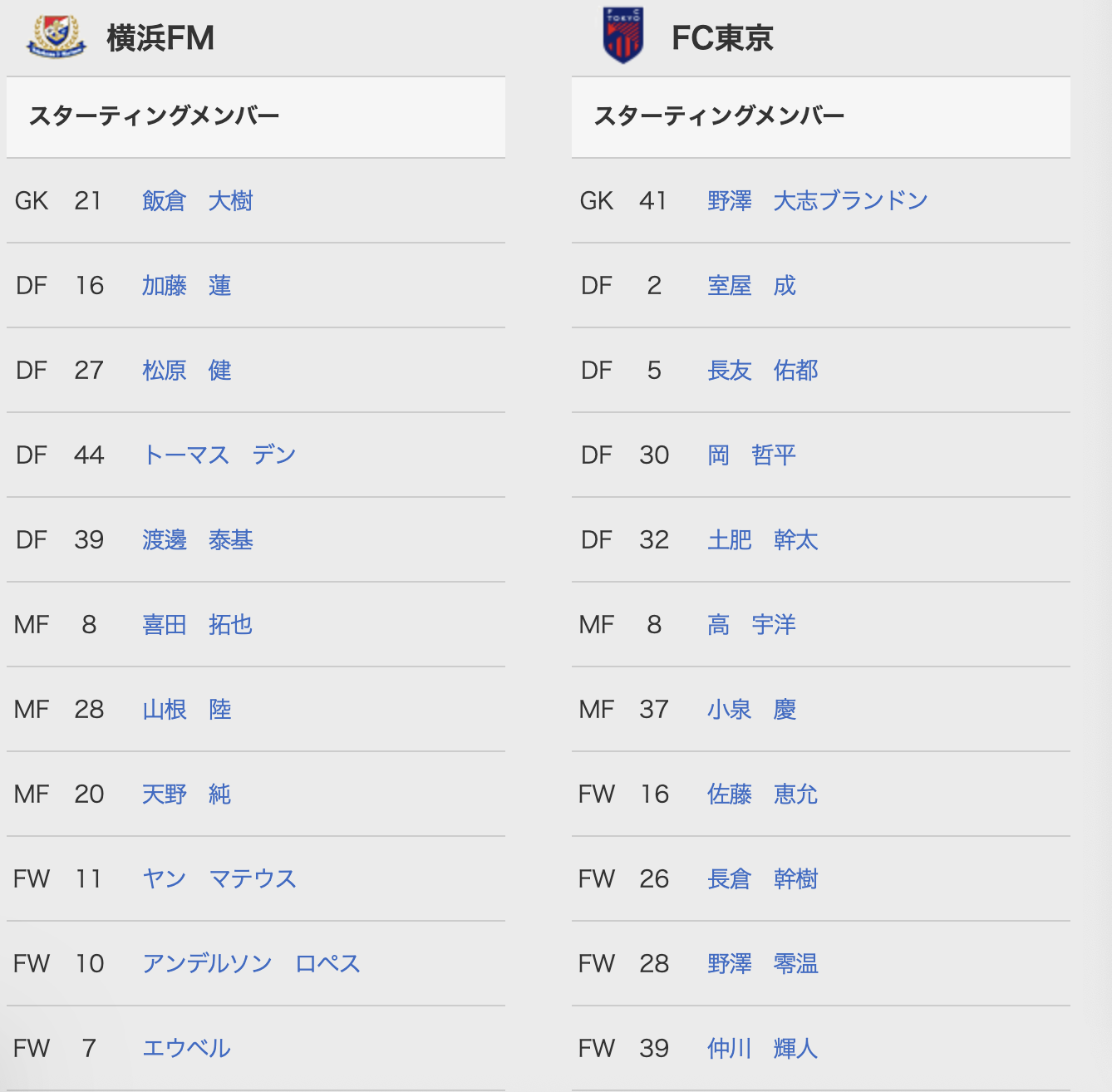Viewport: 1112px width, 1092px height.
Task: Open 天野 純 player link
Action: coord(187,794)
